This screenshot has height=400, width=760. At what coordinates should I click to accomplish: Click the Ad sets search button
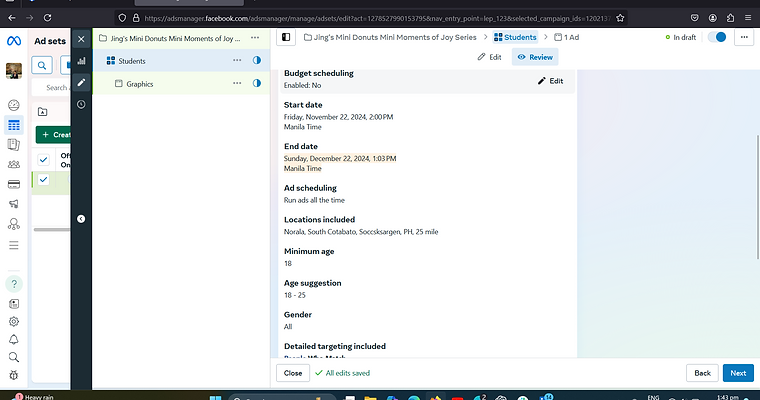42,65
